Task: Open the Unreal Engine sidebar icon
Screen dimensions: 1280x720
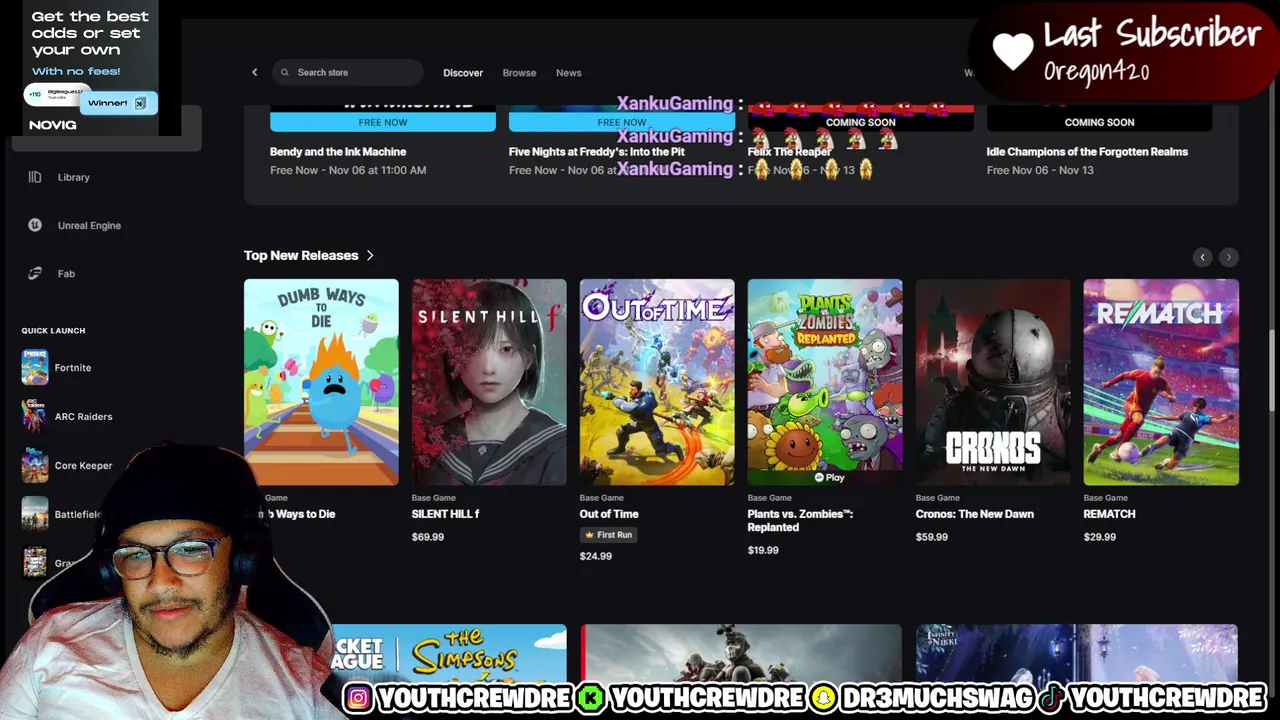Action: 35,225
